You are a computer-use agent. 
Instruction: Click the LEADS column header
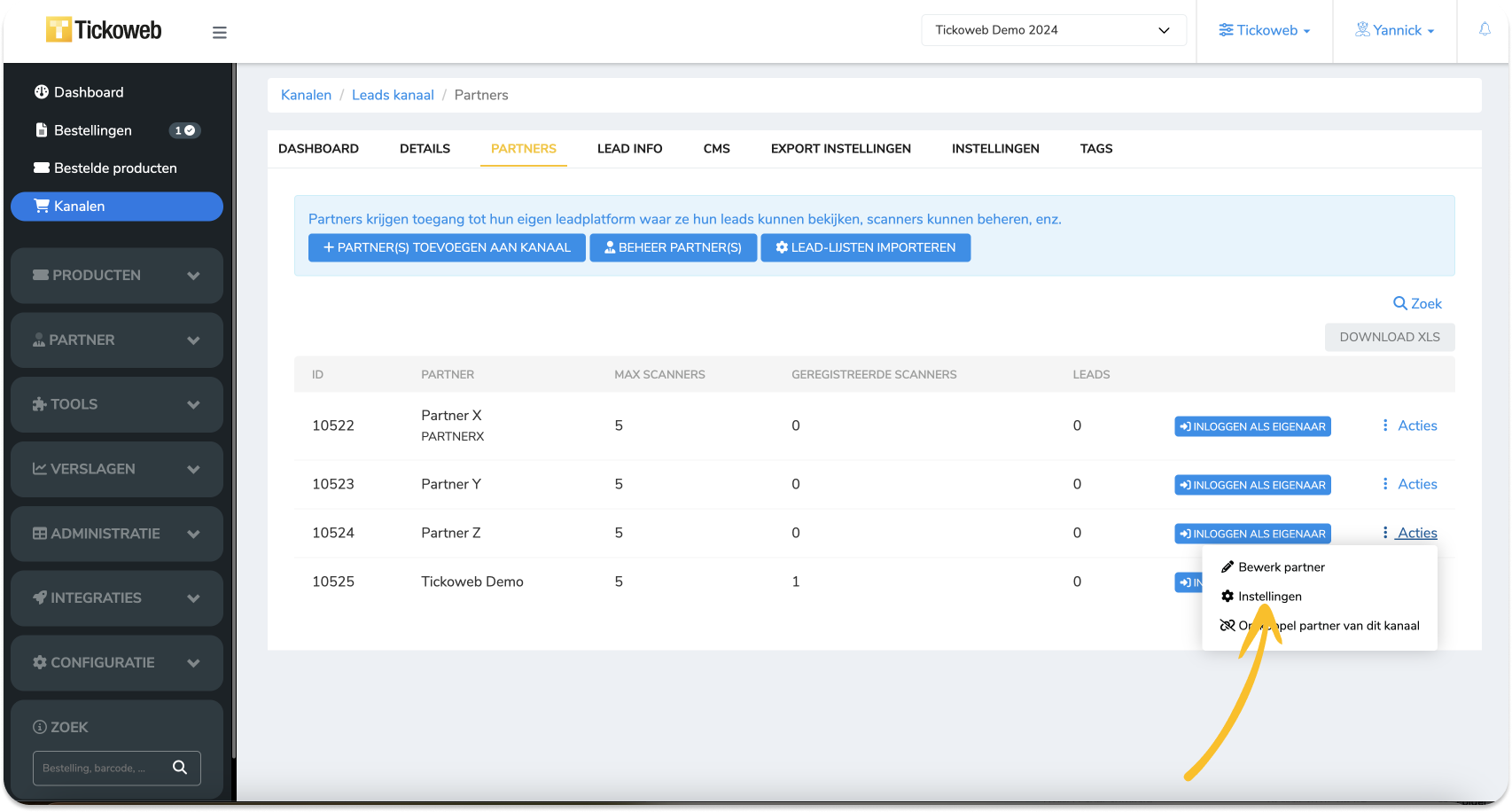(x=1091, y=375)
